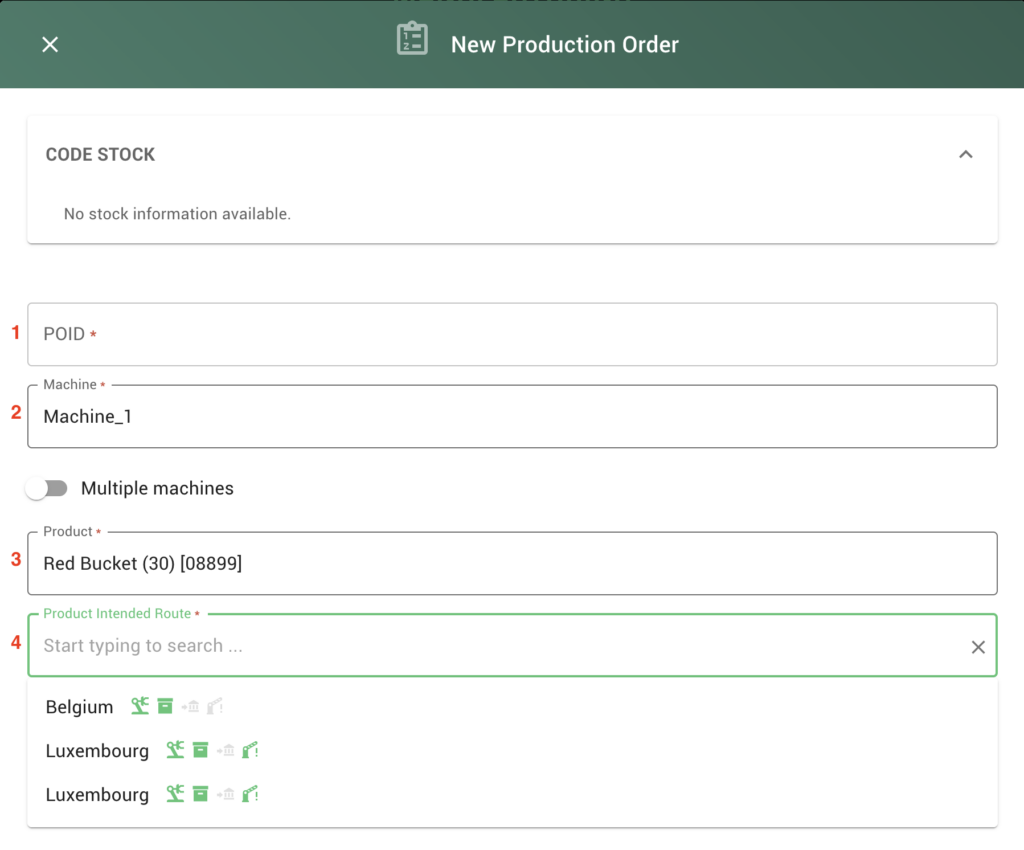The image size is (1024, 850).
Task: Open the Product dropdown with Red Bucket
Action: click(x=512, y=564)
